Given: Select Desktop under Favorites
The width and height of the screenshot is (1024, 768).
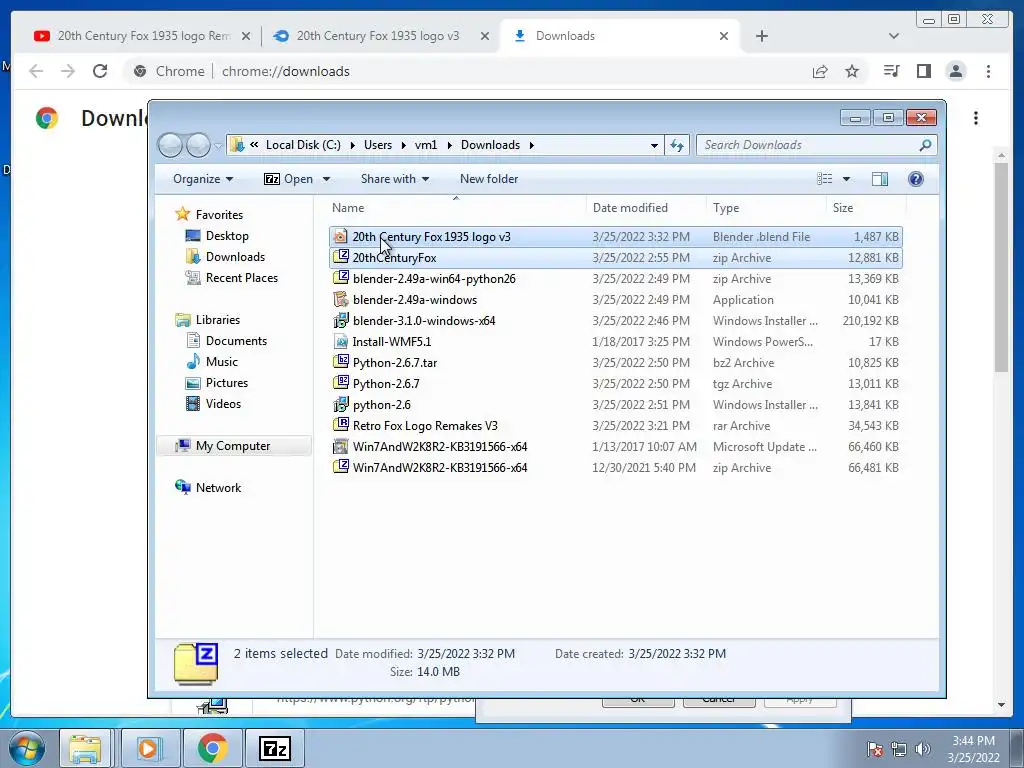Looking at the screenshot, I should pyautogui.click(x=227, y=236).
